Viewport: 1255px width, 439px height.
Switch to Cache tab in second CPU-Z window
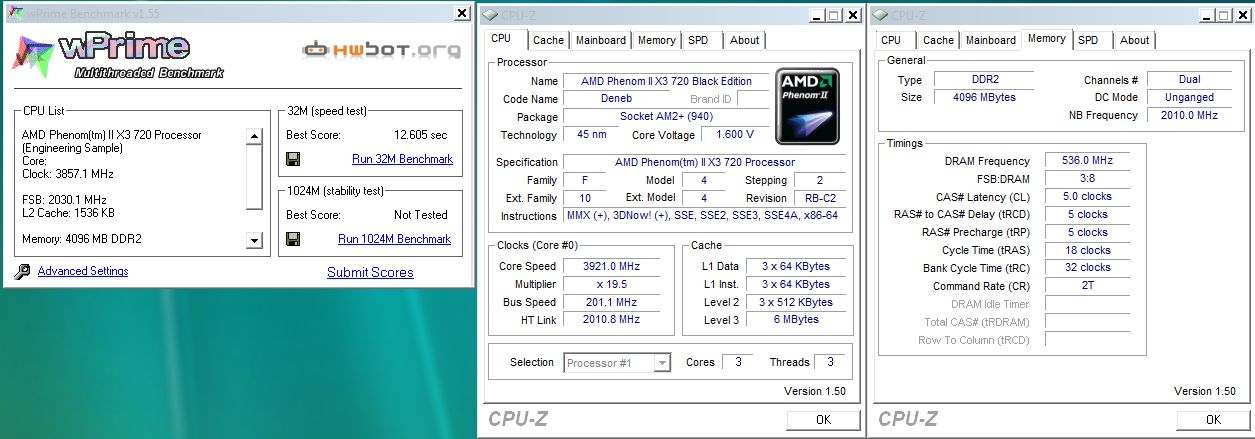click(938, 40)
